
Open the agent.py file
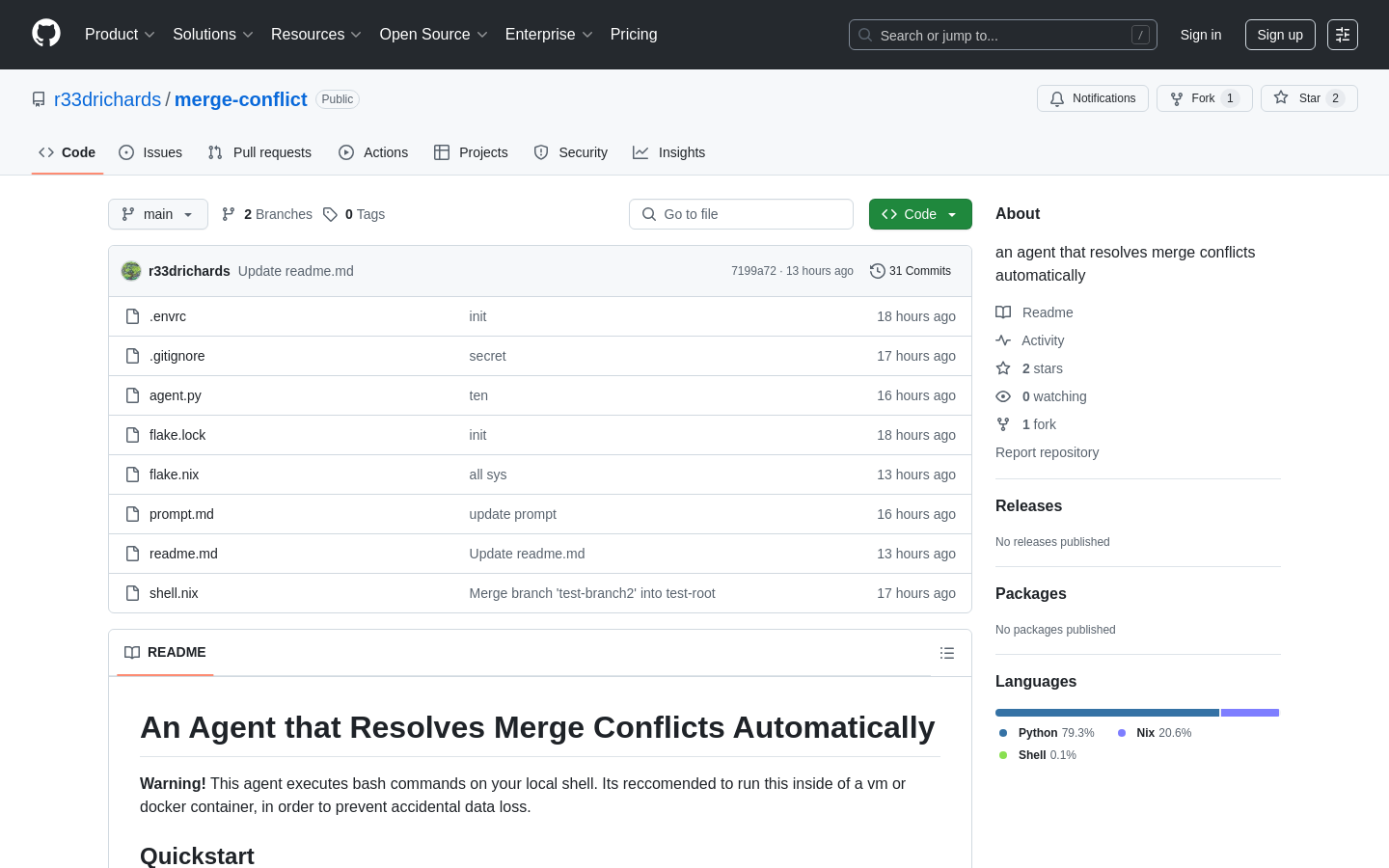pos(176,395)
